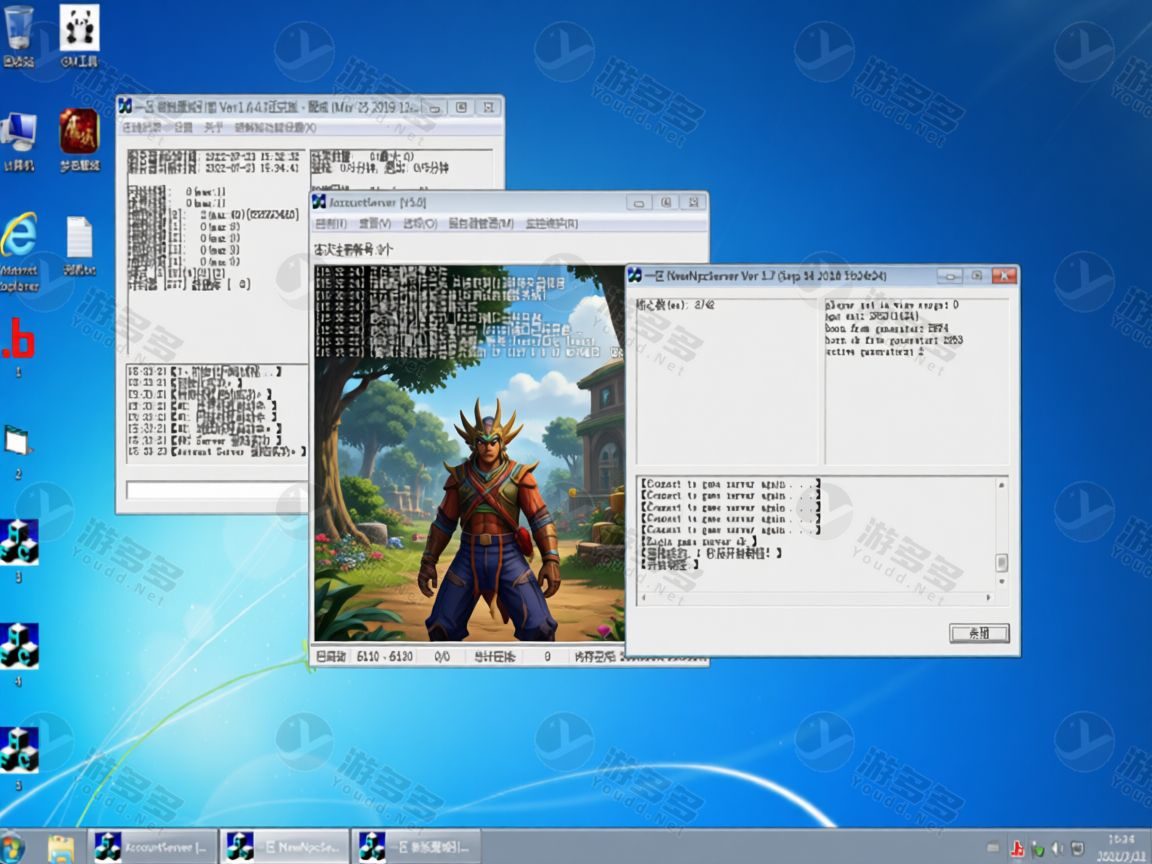
Task: Click the red tray icon in system tray
Action: click(x=1018, y=849)
